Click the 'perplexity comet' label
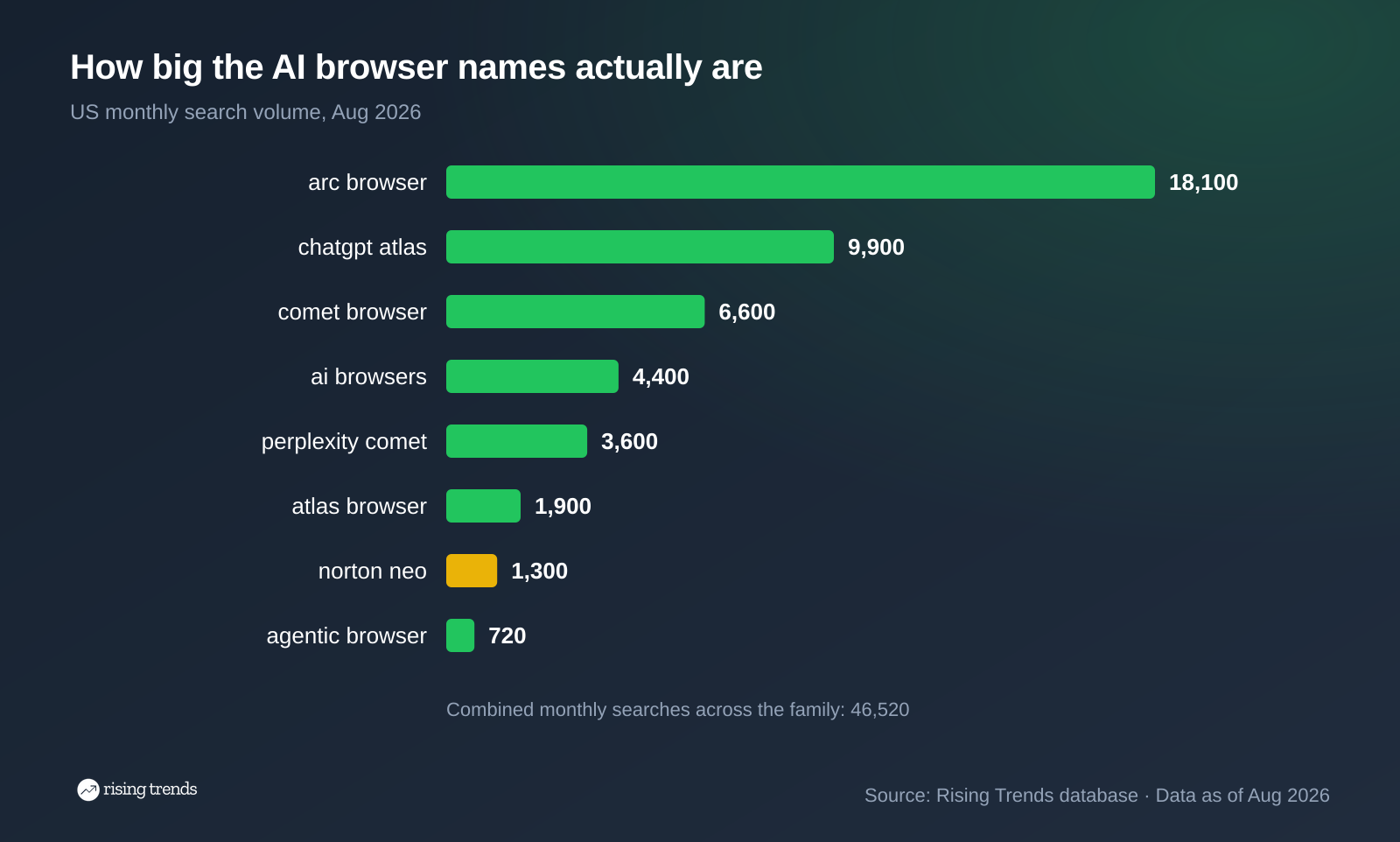This screenshot has width=1400, height=842. [x=344, y=442]
